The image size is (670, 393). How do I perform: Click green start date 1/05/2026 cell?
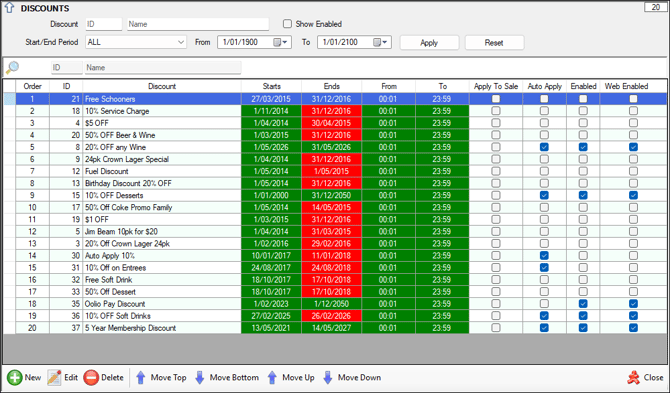(271, 147)
